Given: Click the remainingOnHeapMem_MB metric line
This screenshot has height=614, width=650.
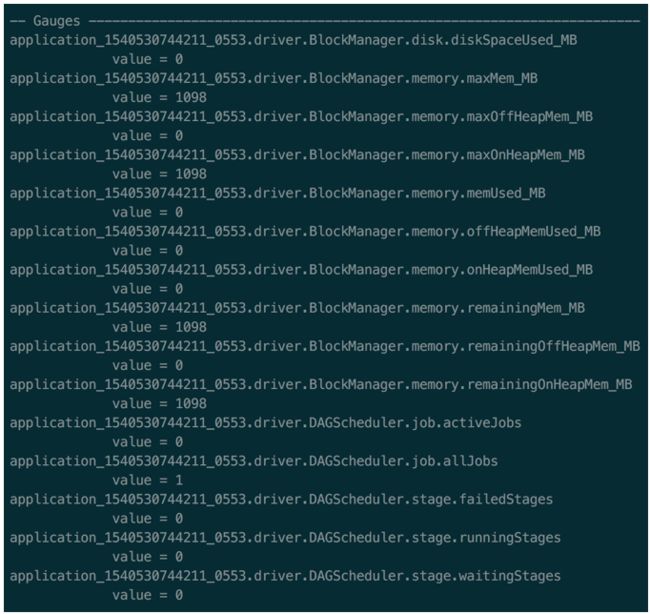Looking at the screenshot, I should click(x=321, y=385).
